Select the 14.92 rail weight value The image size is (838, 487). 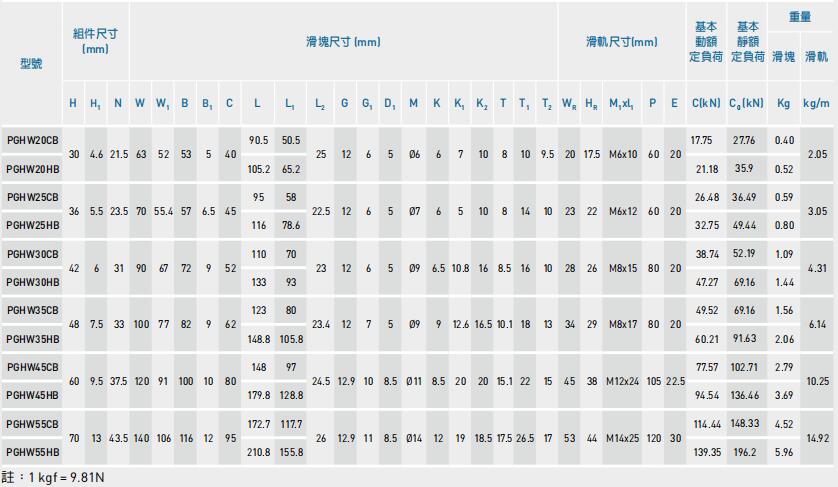[816, 438]
